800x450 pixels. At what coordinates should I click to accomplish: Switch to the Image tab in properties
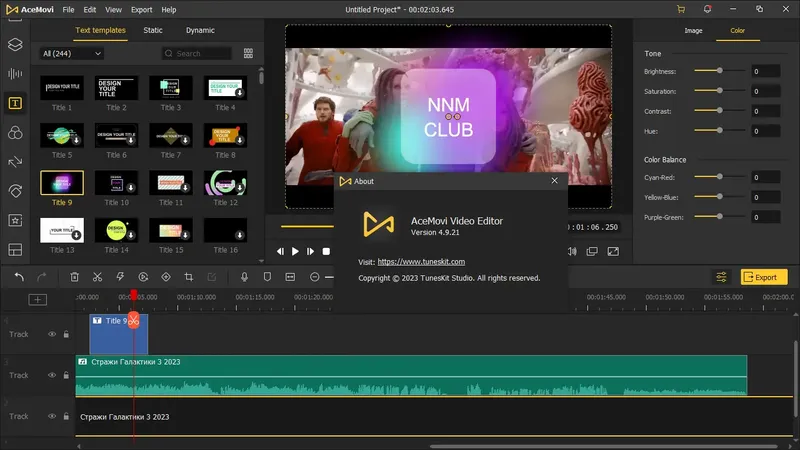(692, 31)
